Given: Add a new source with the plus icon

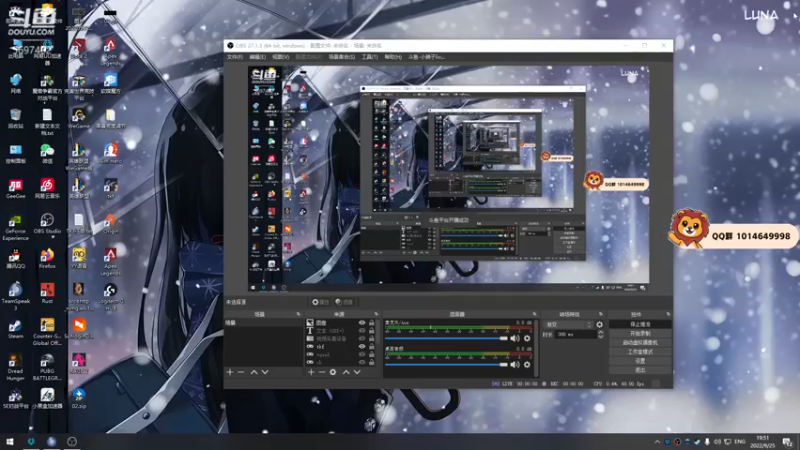Looking at the screenshot, I should 311,372.
